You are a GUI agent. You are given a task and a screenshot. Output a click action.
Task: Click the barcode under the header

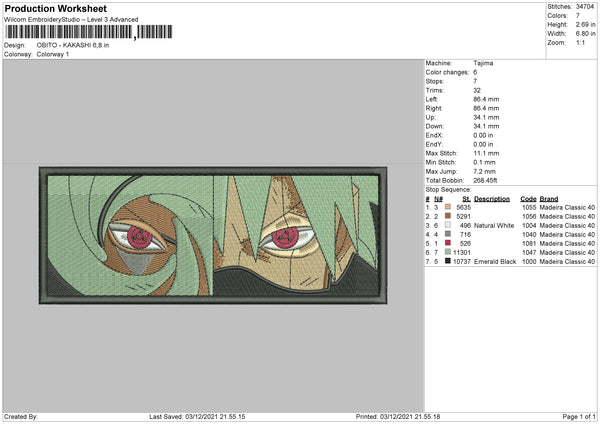[x=89, y=32]
